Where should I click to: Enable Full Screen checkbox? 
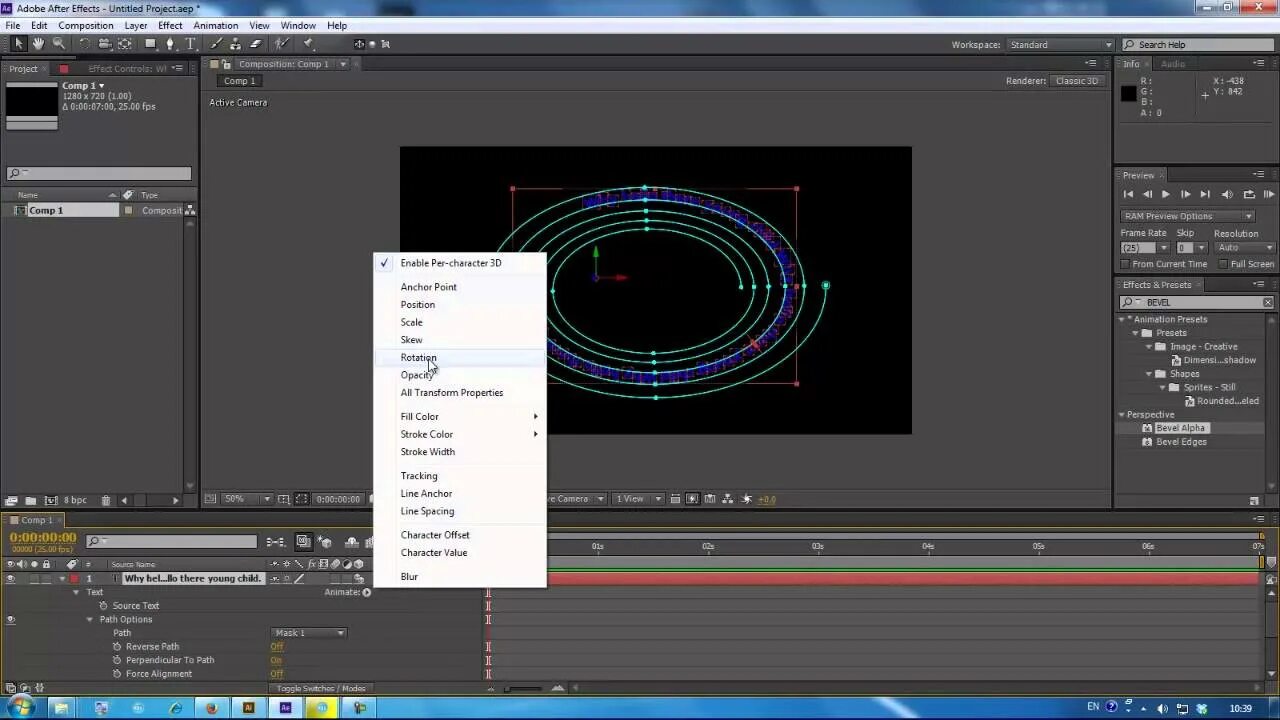click(x=1223, y=264)
